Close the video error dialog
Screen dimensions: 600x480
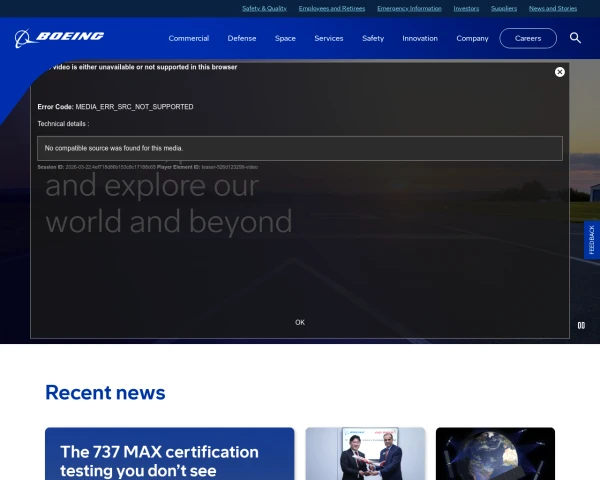click(x=560, y=72)
